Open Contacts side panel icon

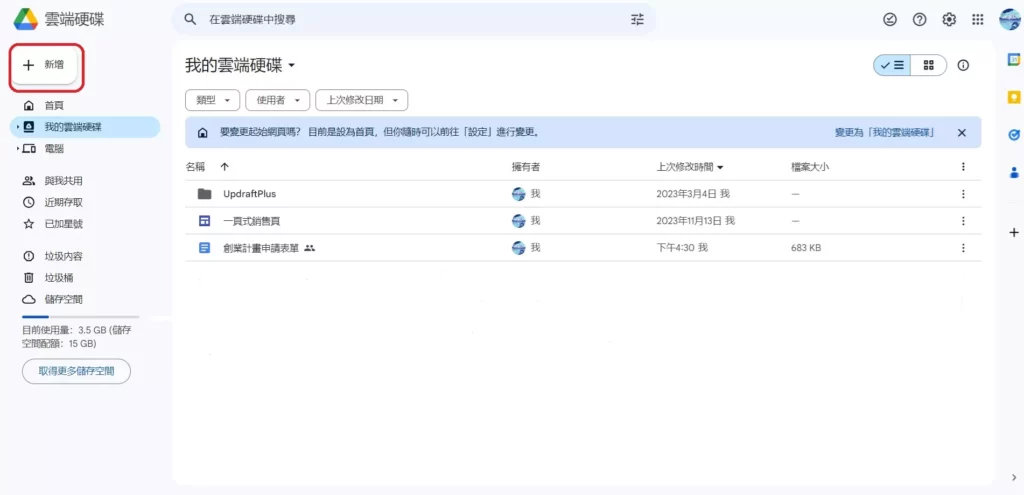point(1014,172)
